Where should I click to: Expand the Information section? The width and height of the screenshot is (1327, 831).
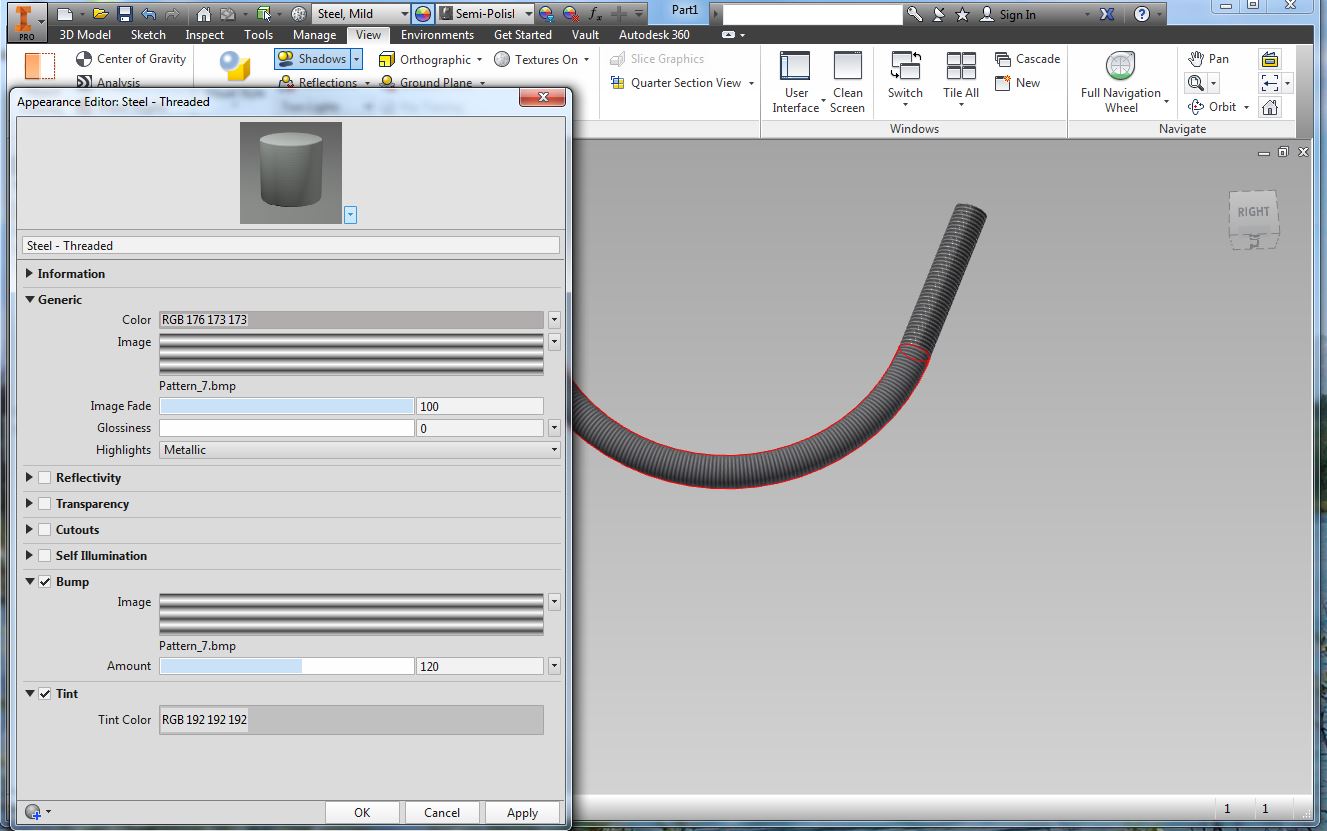pos(28,273)
